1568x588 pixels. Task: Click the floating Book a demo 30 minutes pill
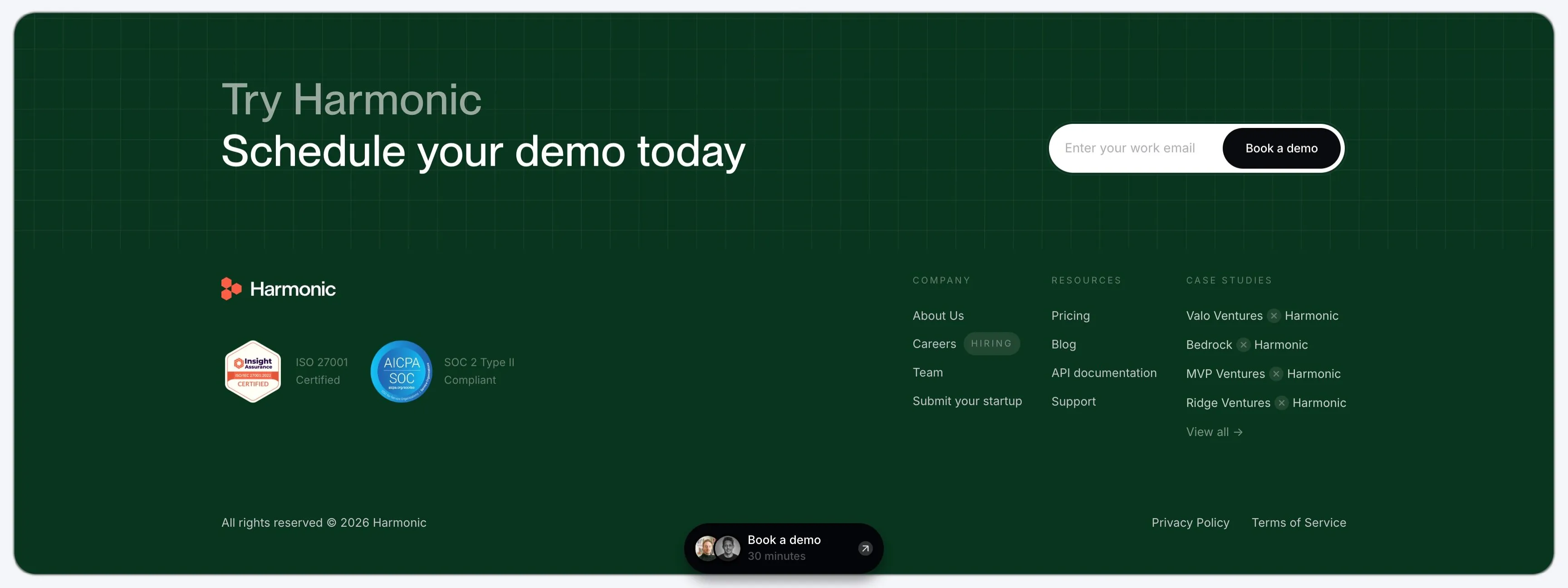click(784, 549)
